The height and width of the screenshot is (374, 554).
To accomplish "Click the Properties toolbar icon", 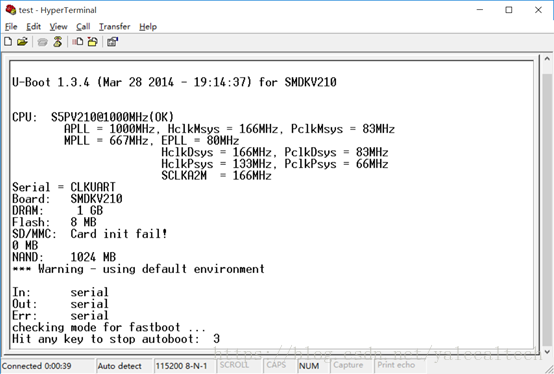I will [113, 42].
